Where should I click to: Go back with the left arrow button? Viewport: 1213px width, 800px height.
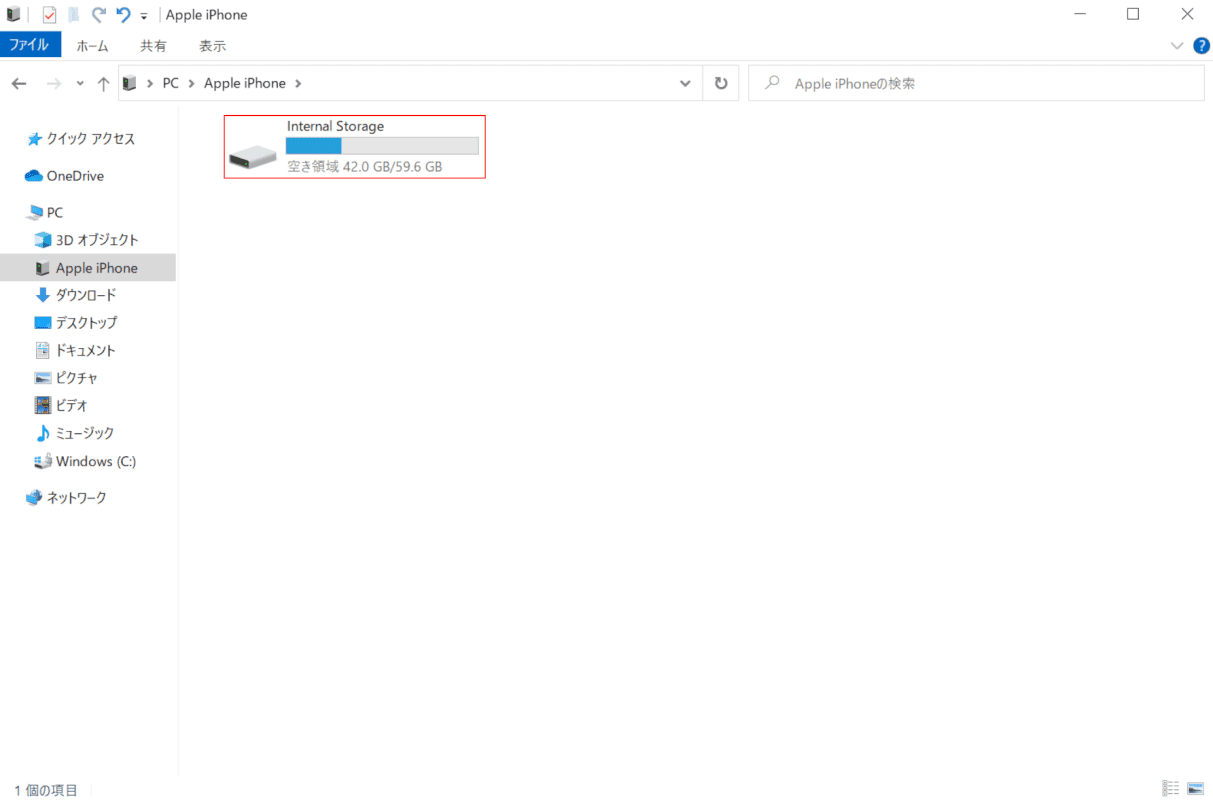[x=20, y=84]
